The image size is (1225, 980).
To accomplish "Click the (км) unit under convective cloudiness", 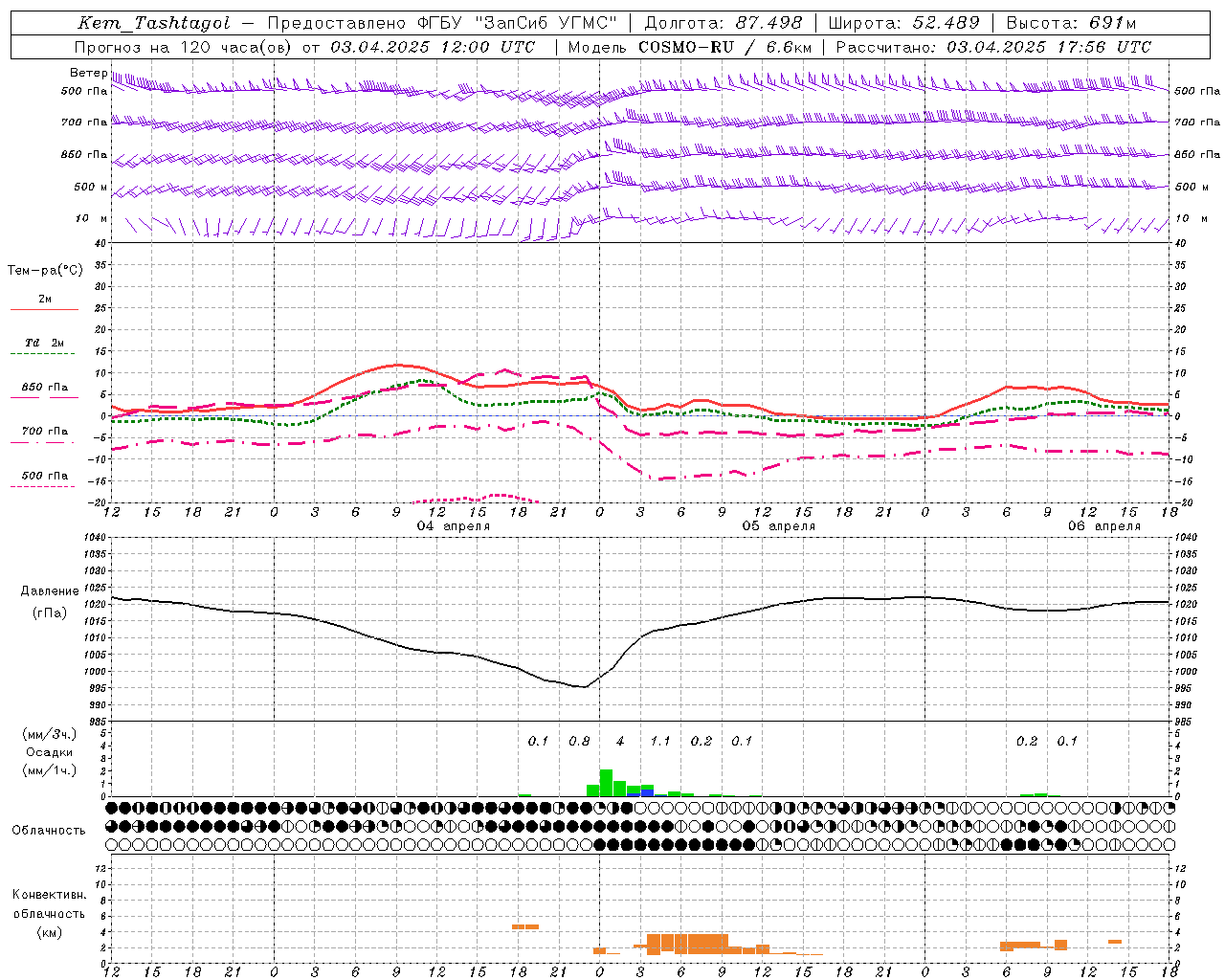I will coord(49,932).
